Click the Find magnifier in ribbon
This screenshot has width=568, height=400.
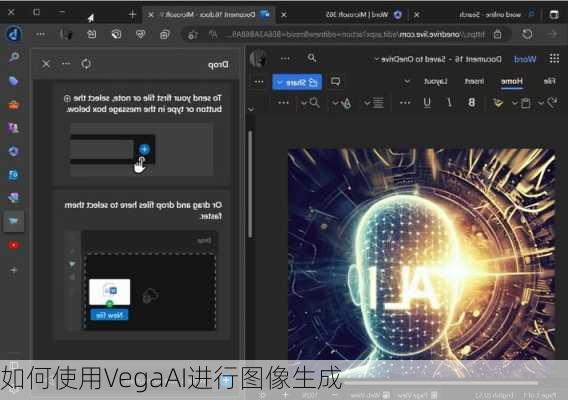pyautogui.click(x=314, y=103)
